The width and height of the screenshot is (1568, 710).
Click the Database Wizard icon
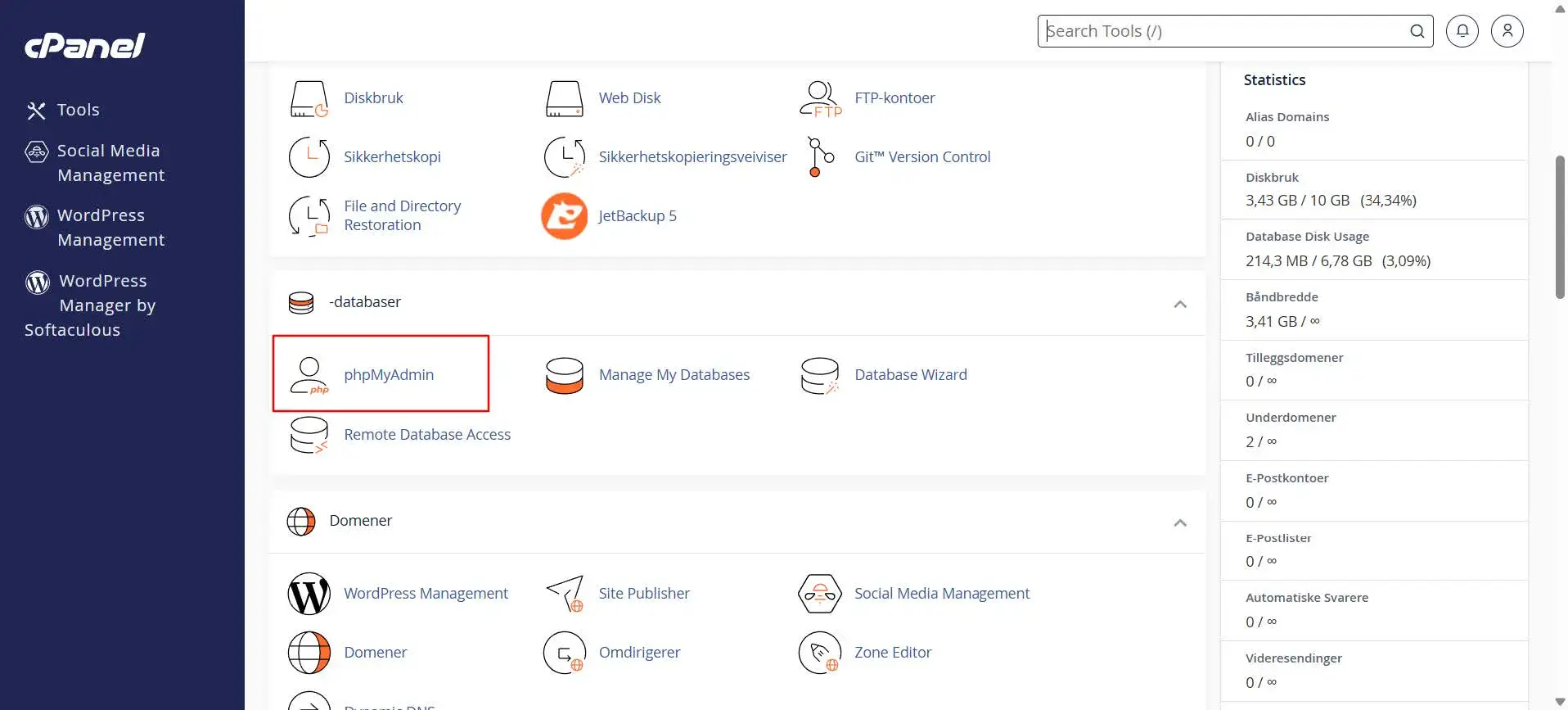(820, 375)
